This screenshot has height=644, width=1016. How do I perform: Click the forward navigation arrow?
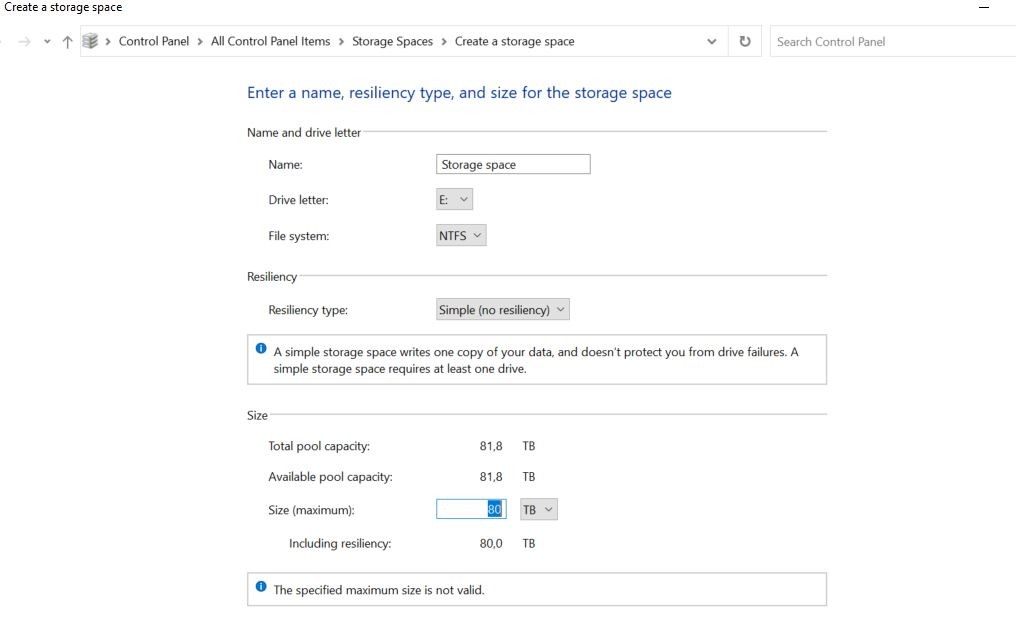[25, 42]
